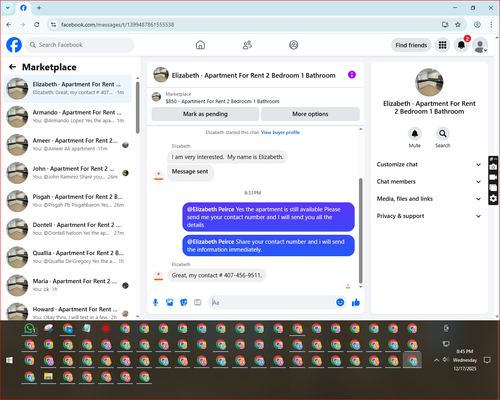Open the Facebook menu grid icon
This screenshot has height=400, width=500.
pyautogui.click(x=442, y=45)
